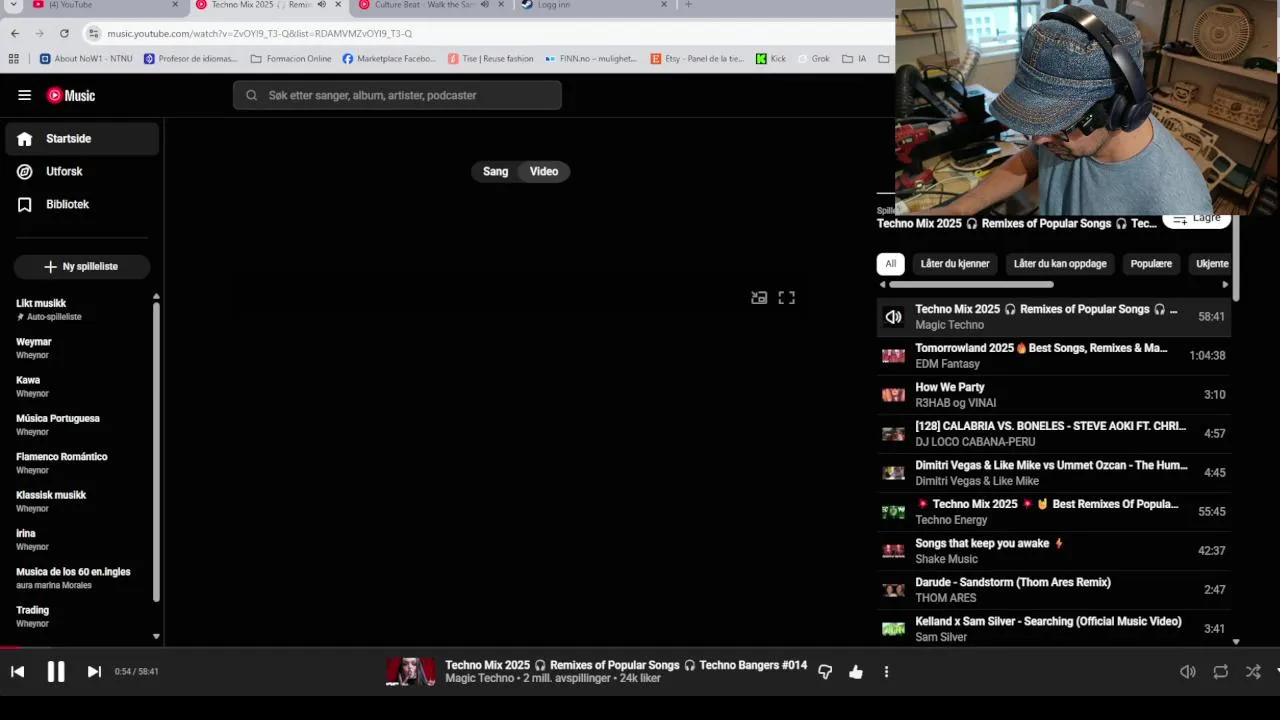Switch player to Sang mode
1280x720 pixels.
pos(496,171)
